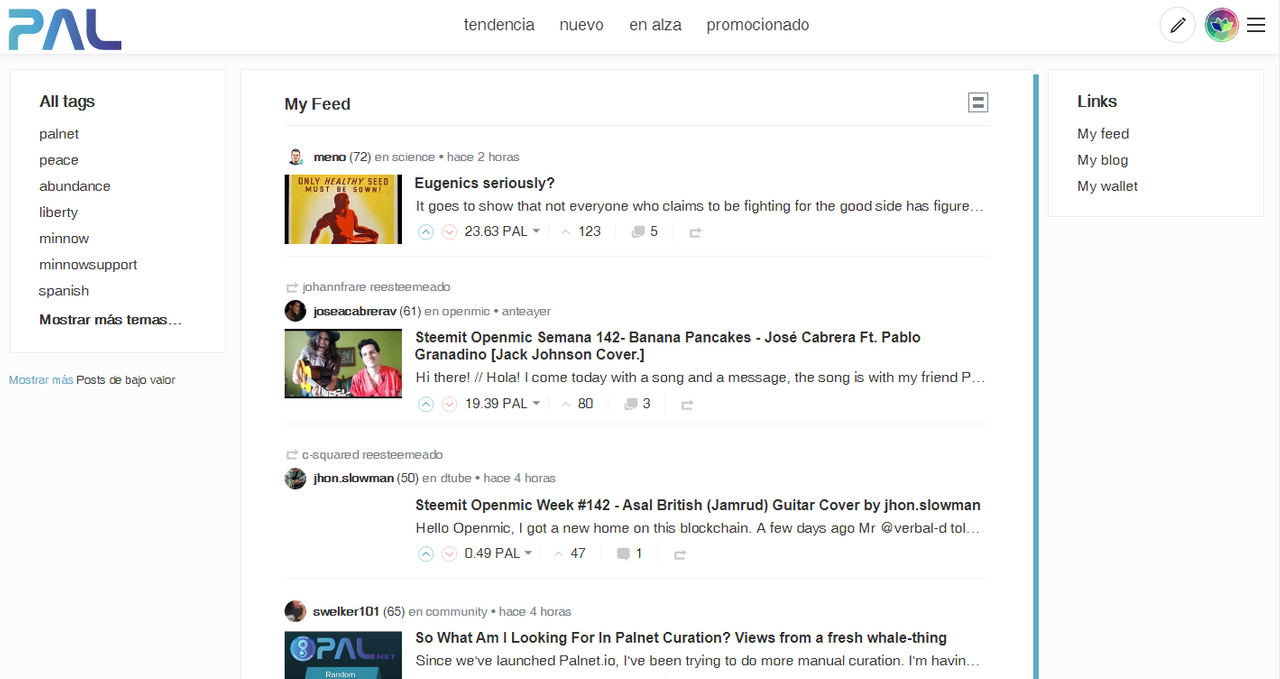Image resolution: width=1280 pixels, height=679 pixels.
Task: Click the pencil compose post icon
Action: tap(1177, 25)
